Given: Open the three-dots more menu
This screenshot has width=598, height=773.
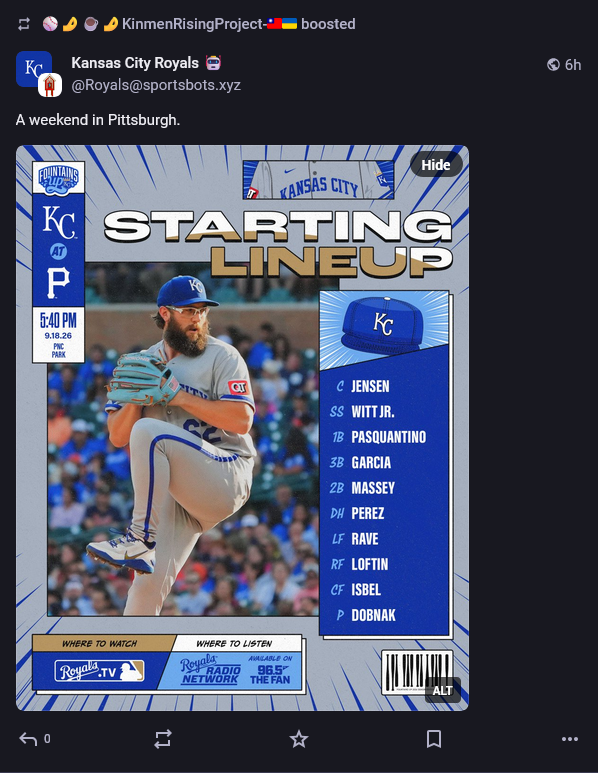Looking at the screenshot, I should pos(570,738).
